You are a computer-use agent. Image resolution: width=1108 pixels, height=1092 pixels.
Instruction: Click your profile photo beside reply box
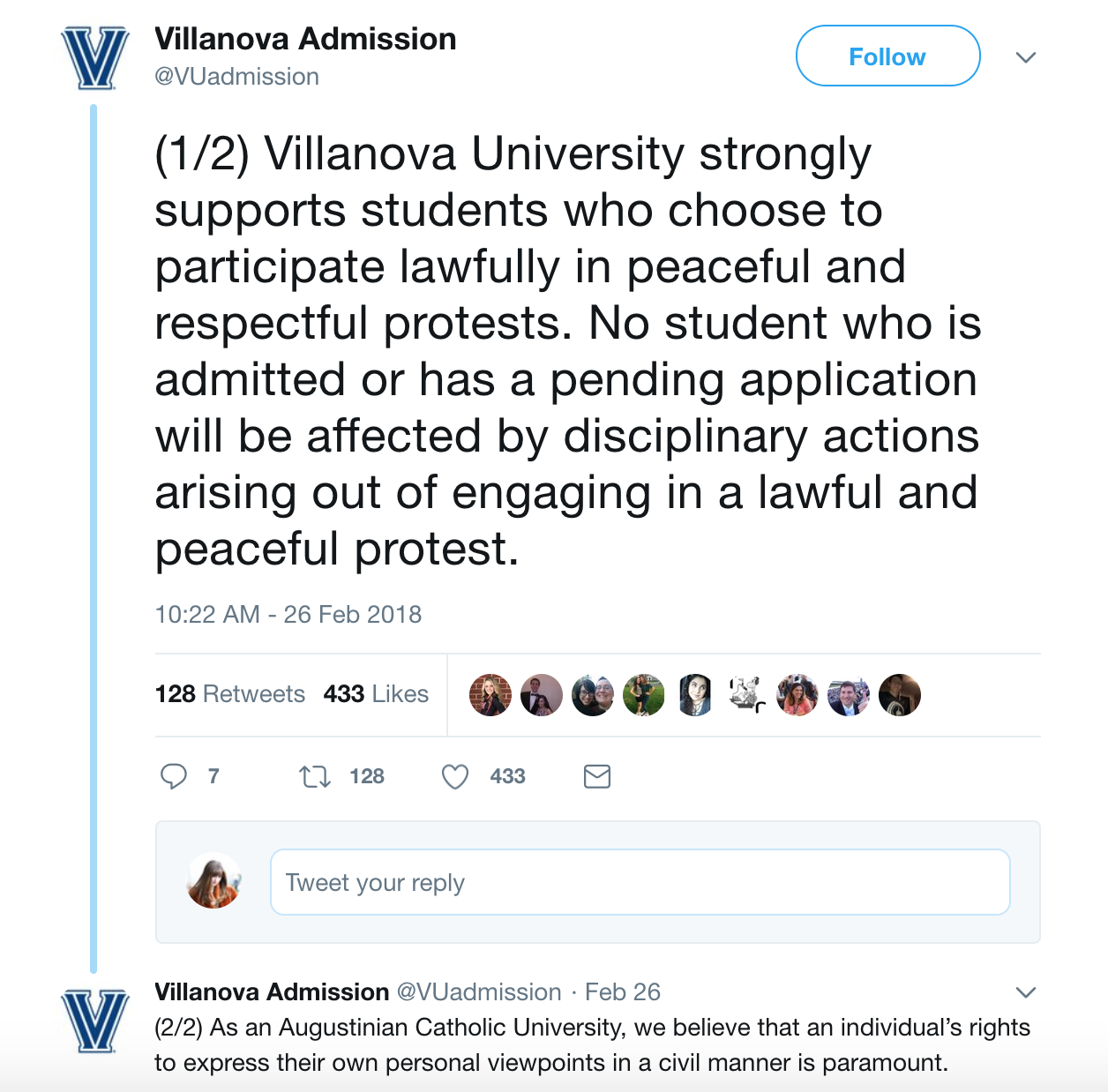214,881
